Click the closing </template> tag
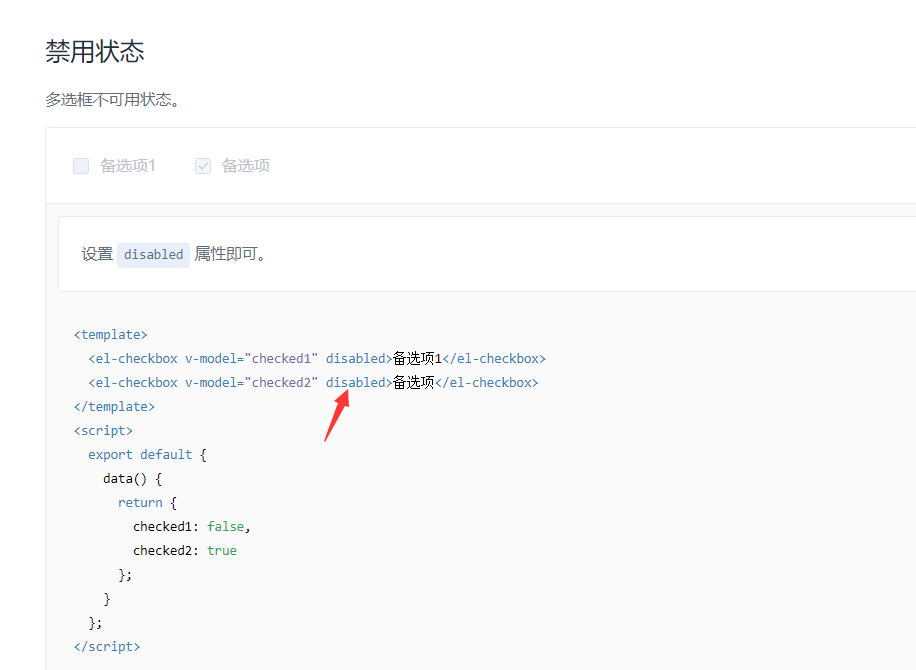This screenshot has width=916, height=670. [114, 407]
